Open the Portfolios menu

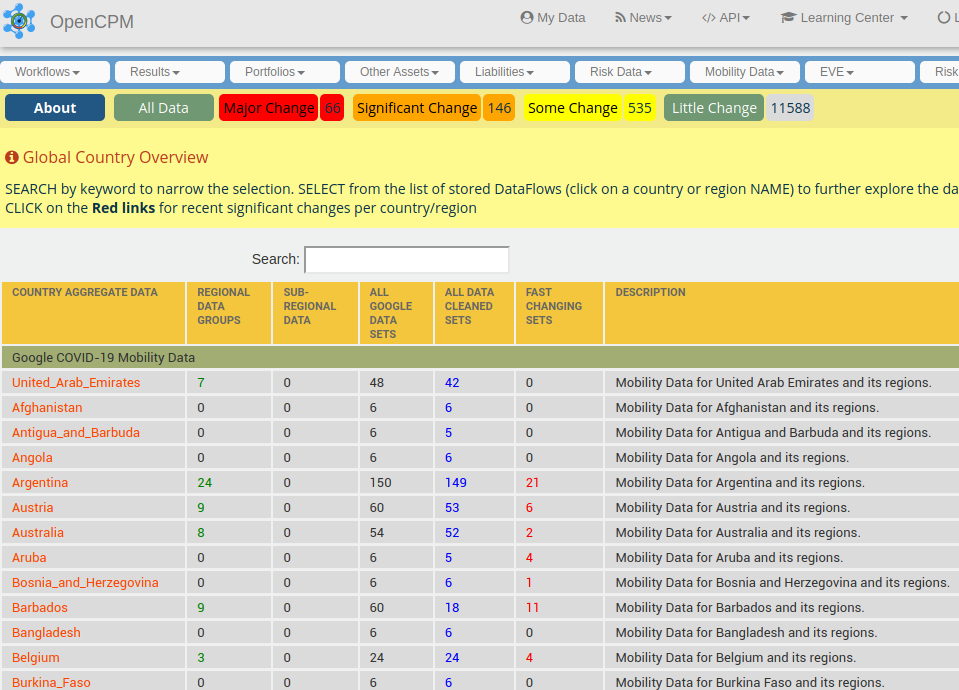tap(285, 72)
